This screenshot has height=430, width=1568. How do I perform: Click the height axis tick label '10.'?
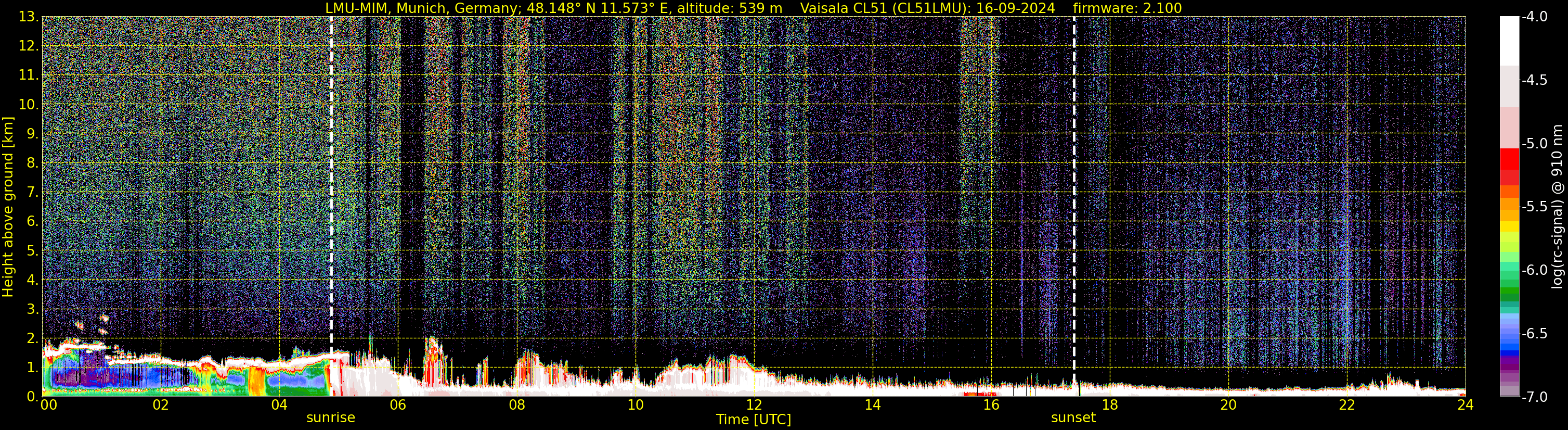click(x=29, y=105)
